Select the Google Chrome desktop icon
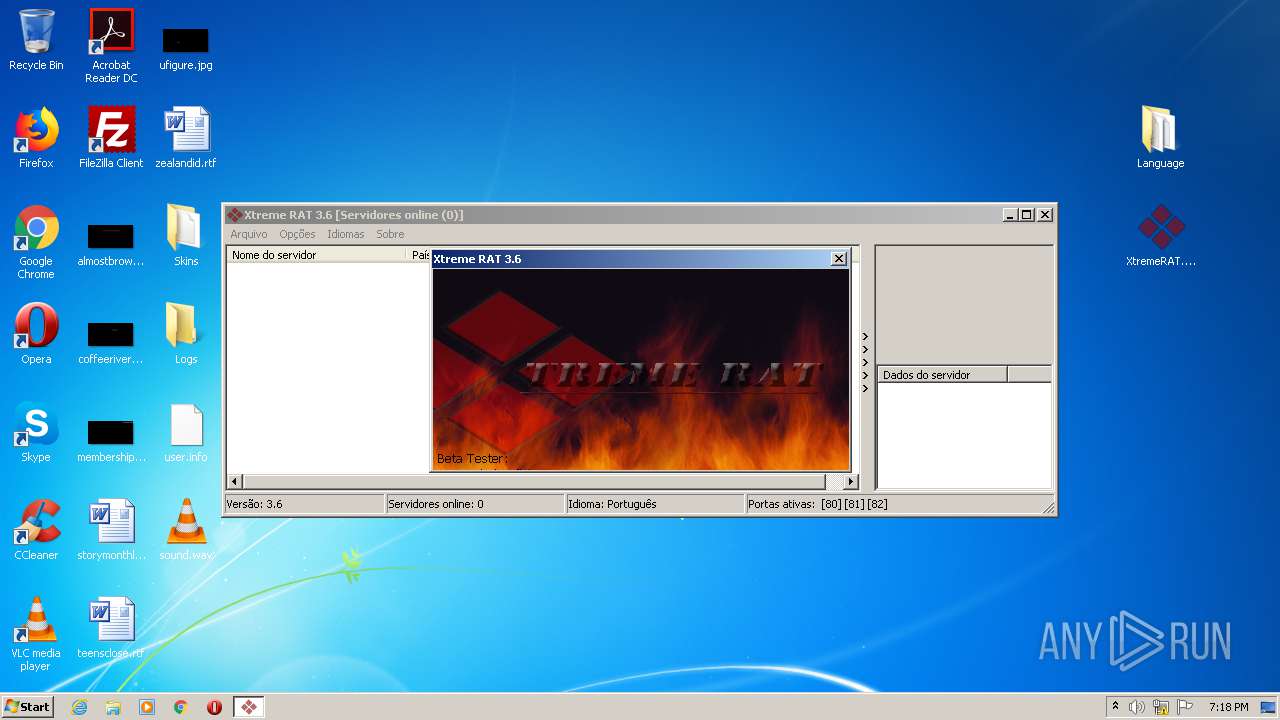 [36, 243]
